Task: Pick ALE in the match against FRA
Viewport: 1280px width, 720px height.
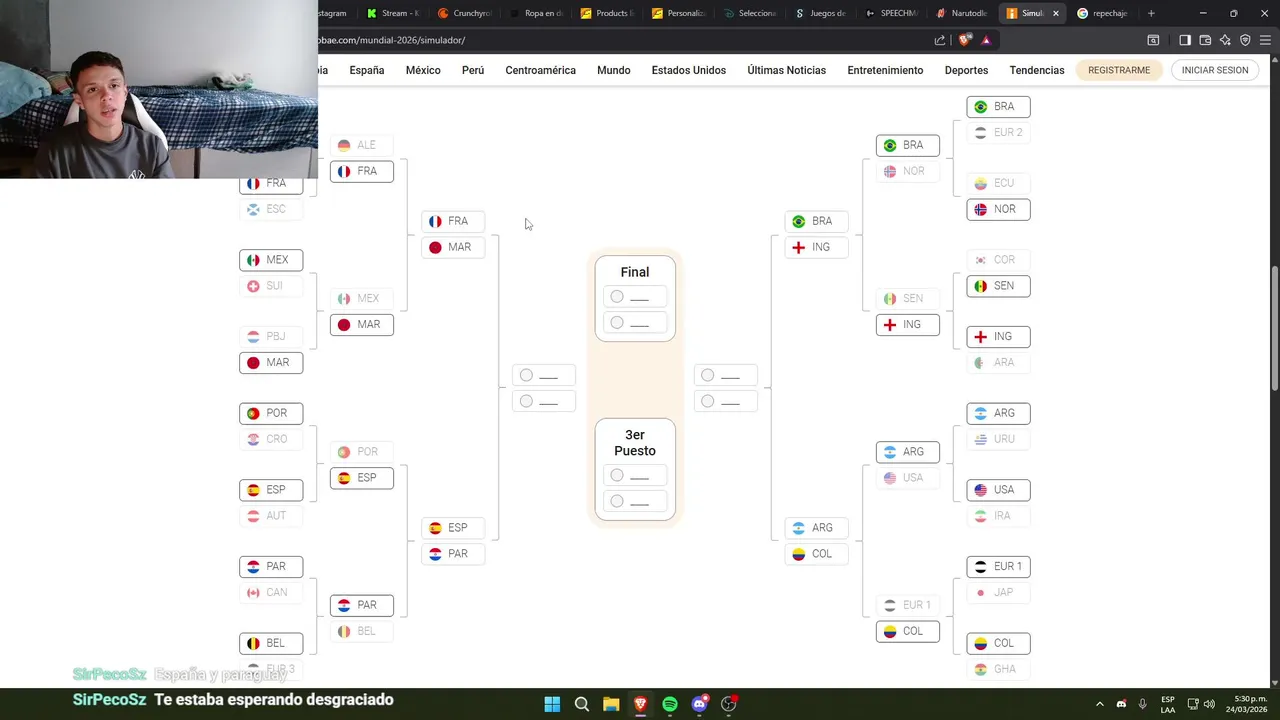Action: point(362,145)
